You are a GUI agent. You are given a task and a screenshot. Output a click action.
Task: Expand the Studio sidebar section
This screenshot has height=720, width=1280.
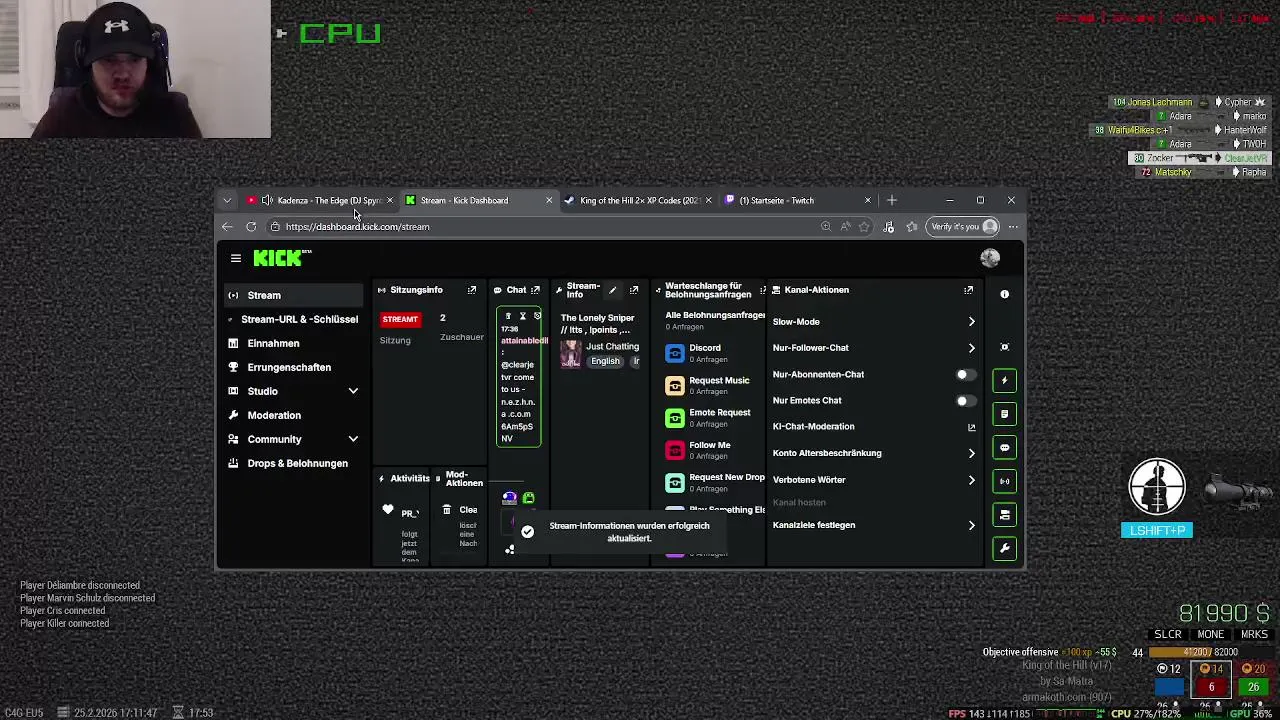[353, 391]
